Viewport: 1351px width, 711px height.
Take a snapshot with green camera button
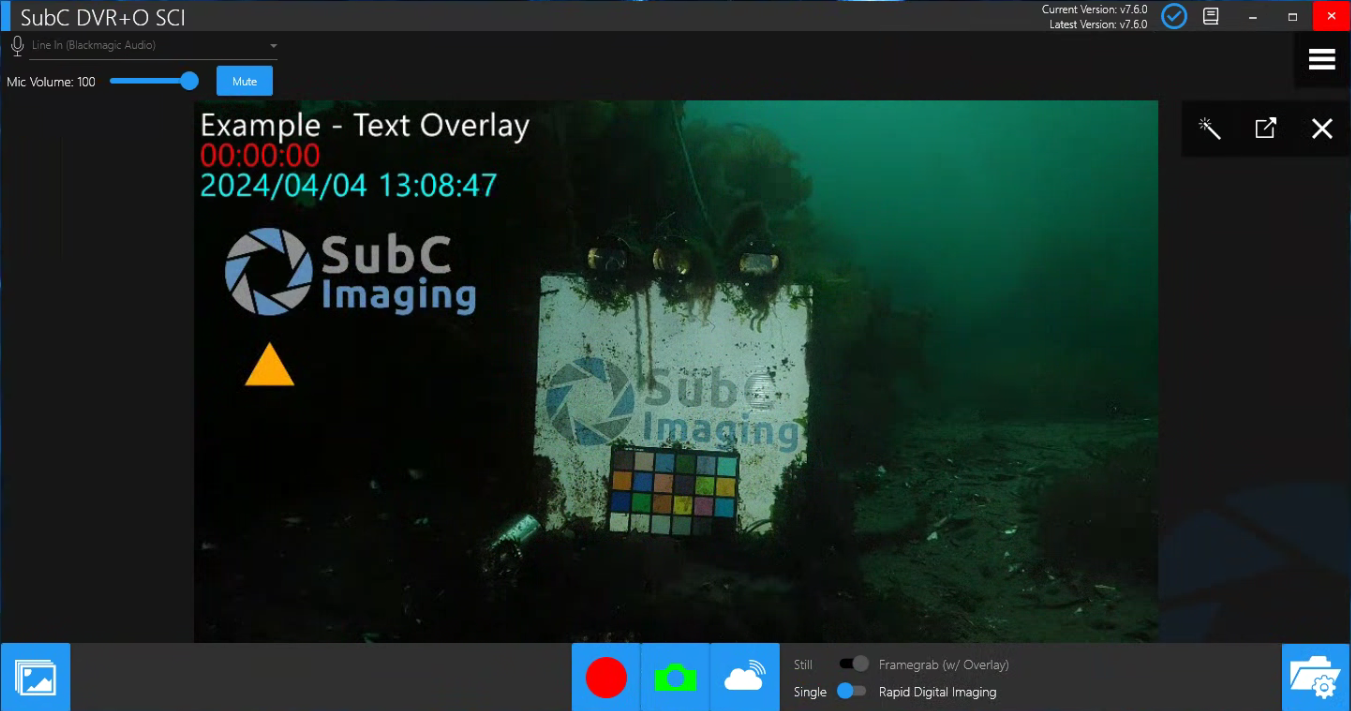tap(675, 678)
